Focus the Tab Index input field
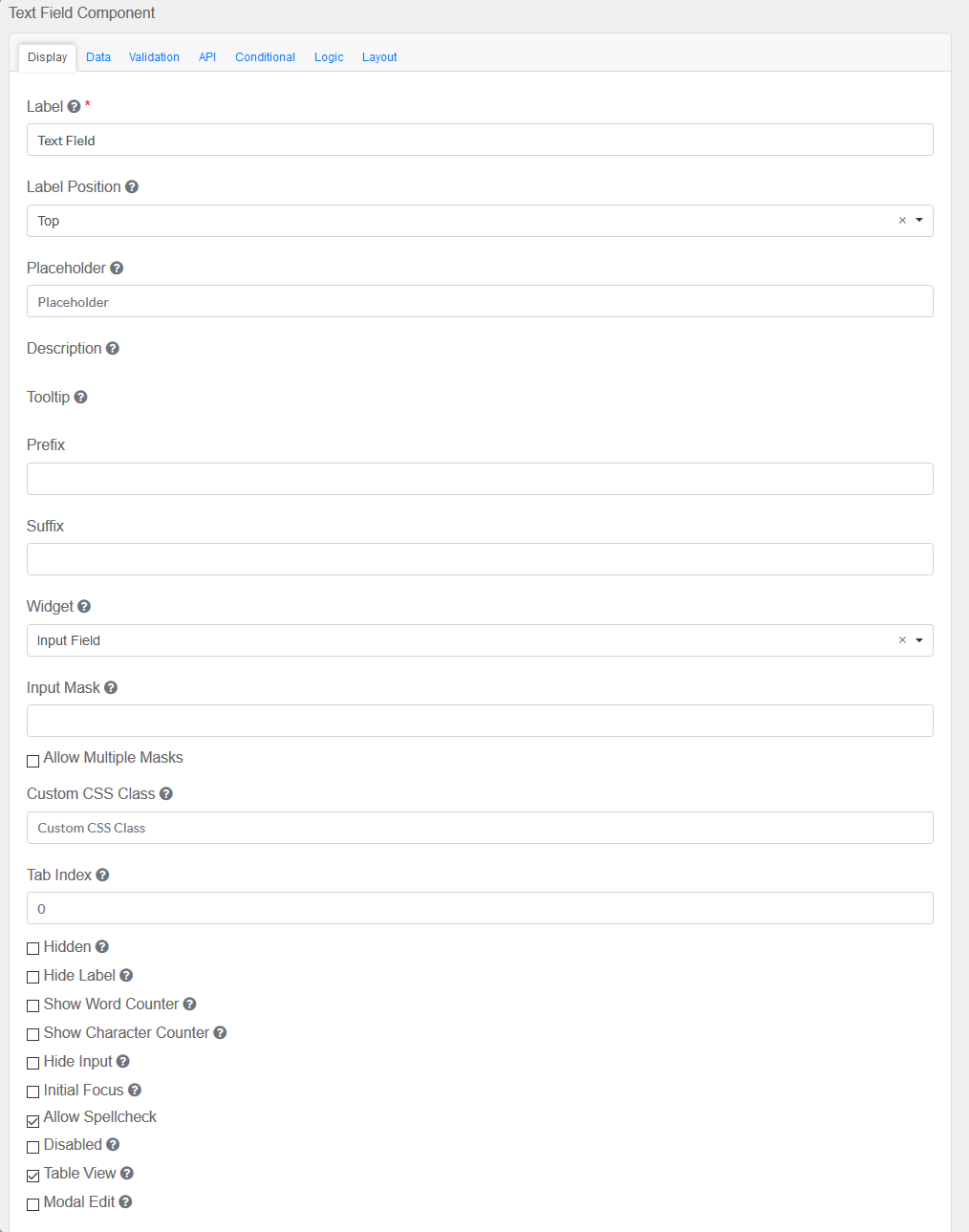This screenshot has width=969, height=1232. click(x=480, y=908)
